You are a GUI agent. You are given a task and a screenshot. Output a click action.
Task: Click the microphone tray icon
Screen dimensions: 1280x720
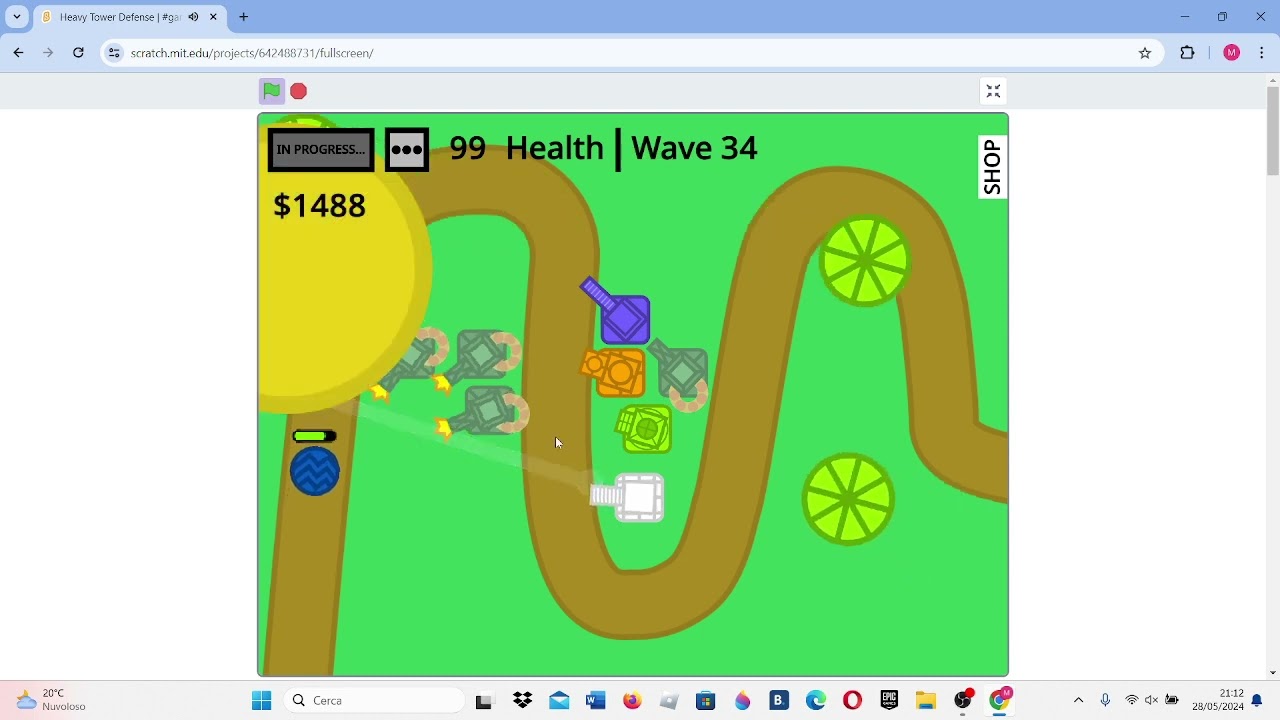pos(1105,701)
